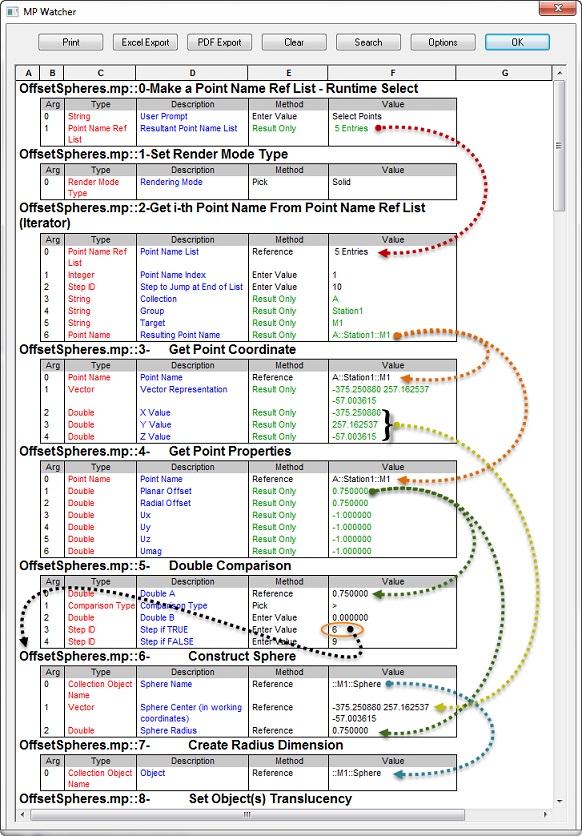Clear the watcher contents
The height and width of the screenshot is (836, 582).
click(x=294, y=42)
